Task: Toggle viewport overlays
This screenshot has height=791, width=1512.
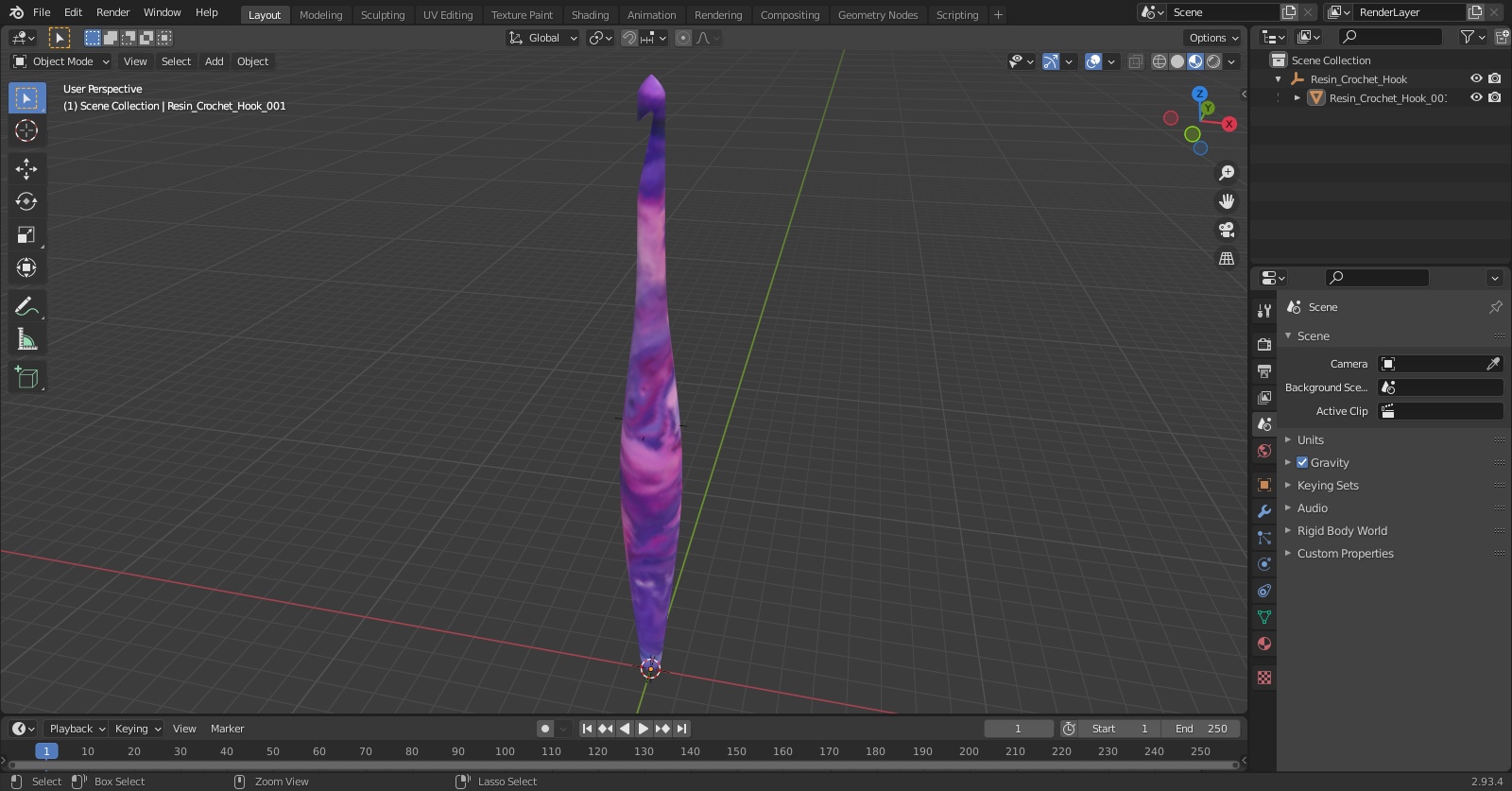Action: pos(1093,61)
